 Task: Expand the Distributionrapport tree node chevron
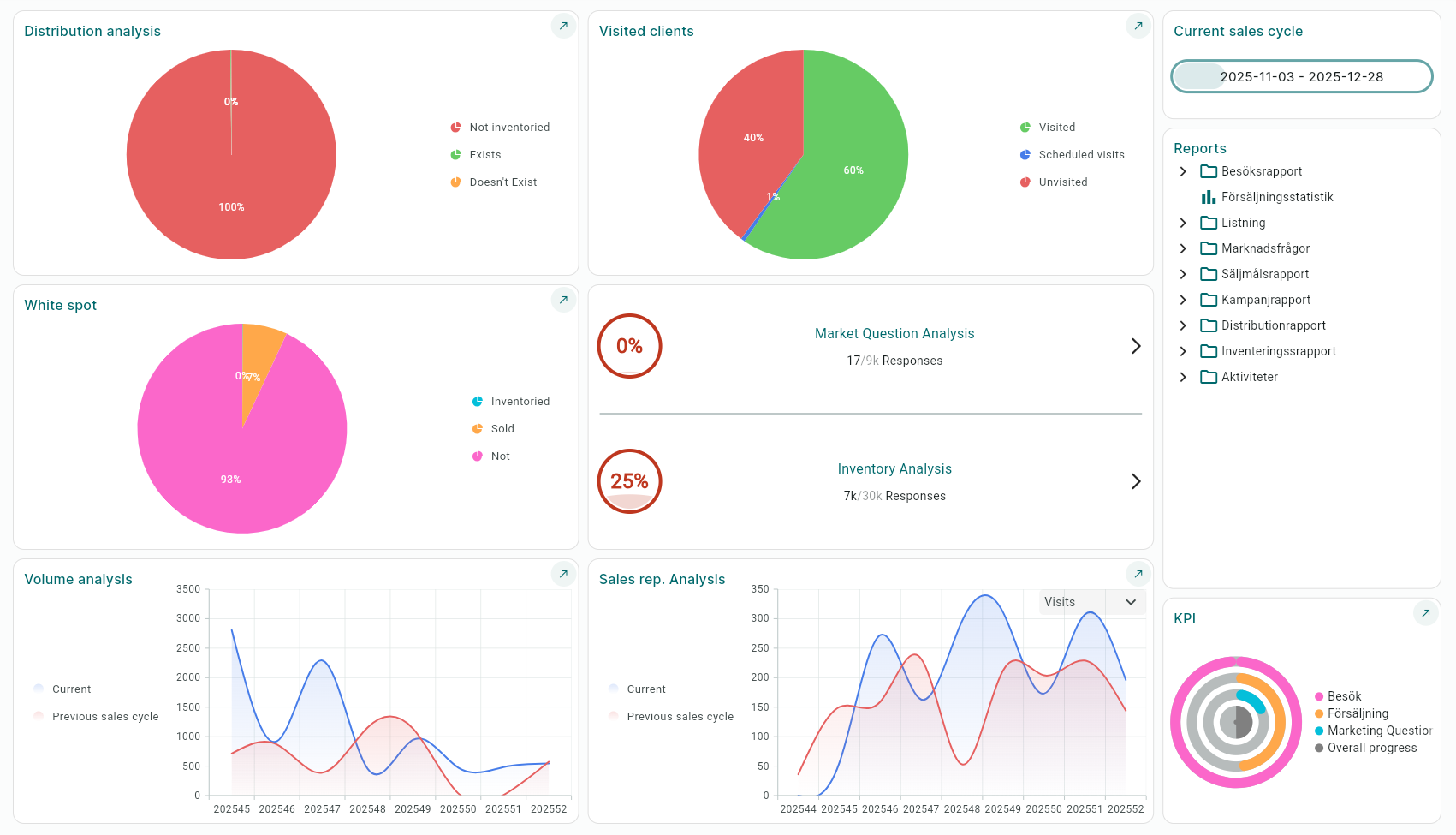pyautogui.click(x=1183, y=325)
